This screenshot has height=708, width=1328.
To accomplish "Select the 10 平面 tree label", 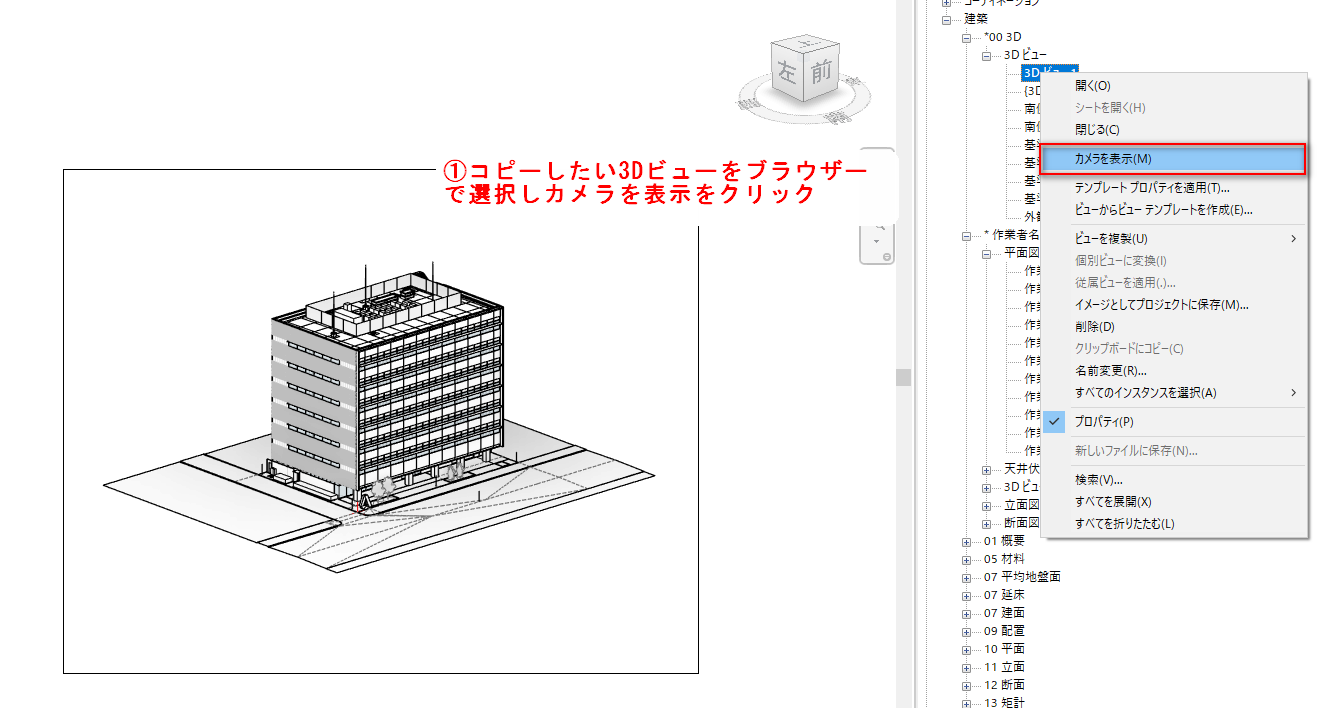I will 1004,649.
